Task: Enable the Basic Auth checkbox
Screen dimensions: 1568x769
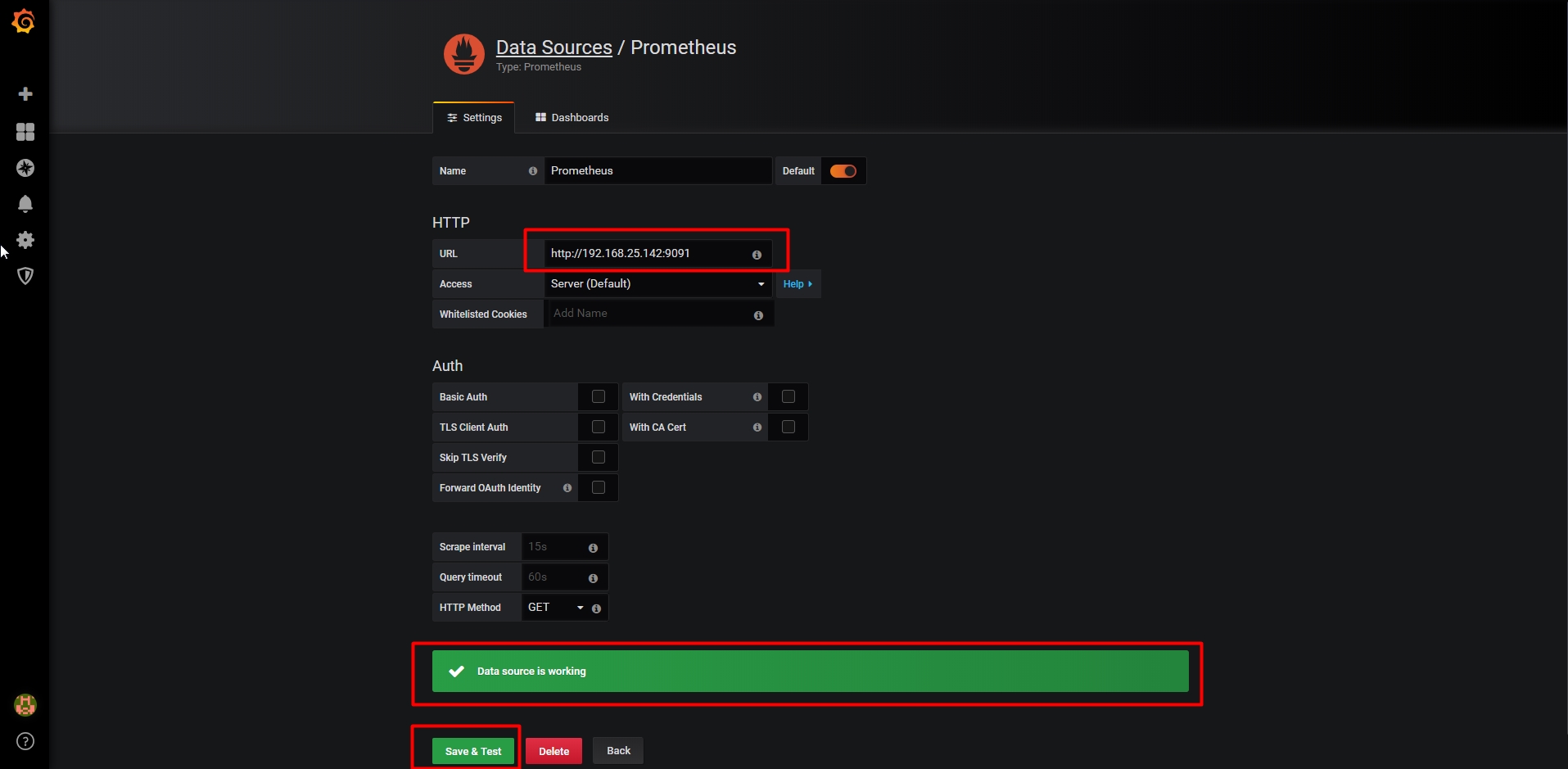Action: 599,396
